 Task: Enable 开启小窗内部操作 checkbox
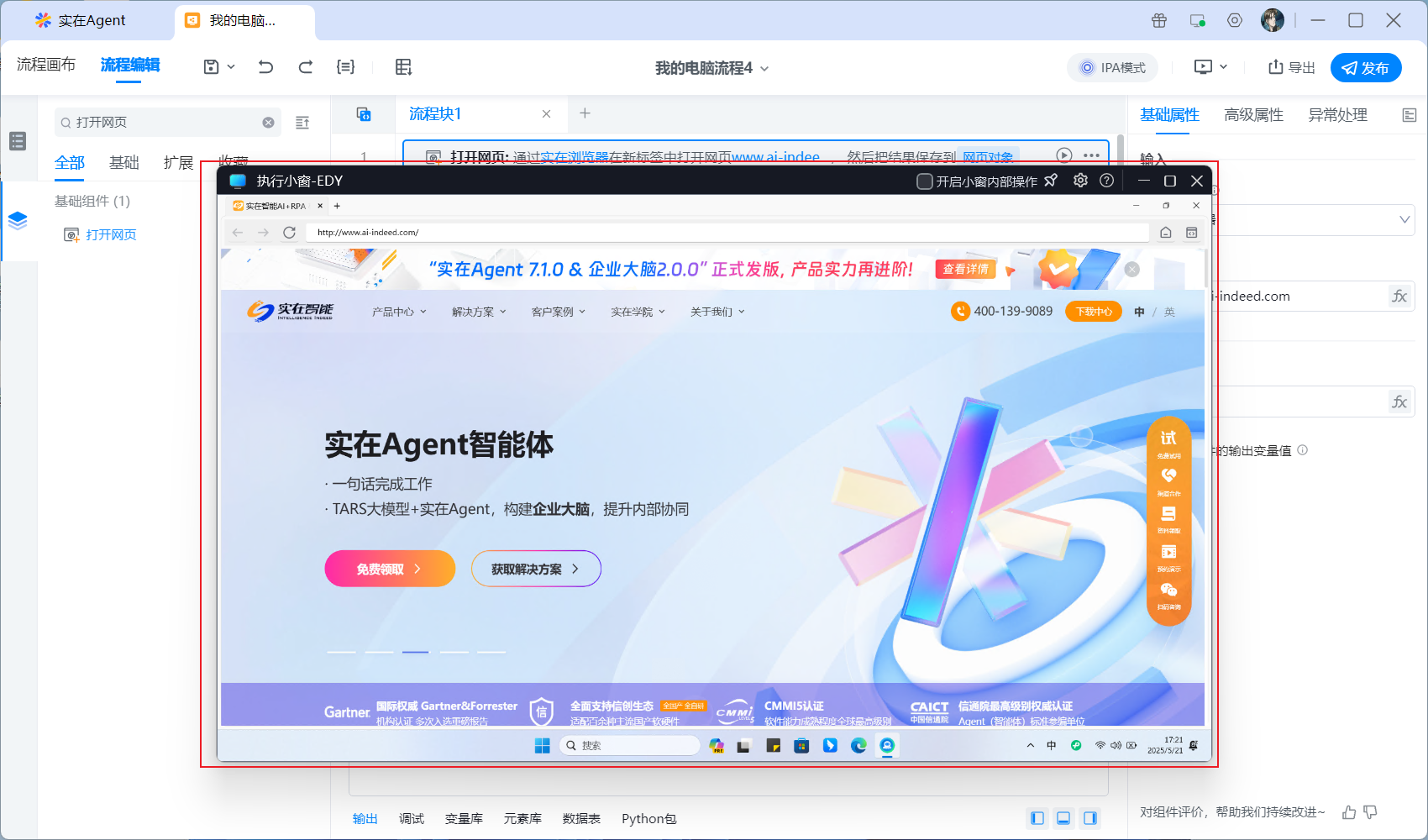[925, 181]
